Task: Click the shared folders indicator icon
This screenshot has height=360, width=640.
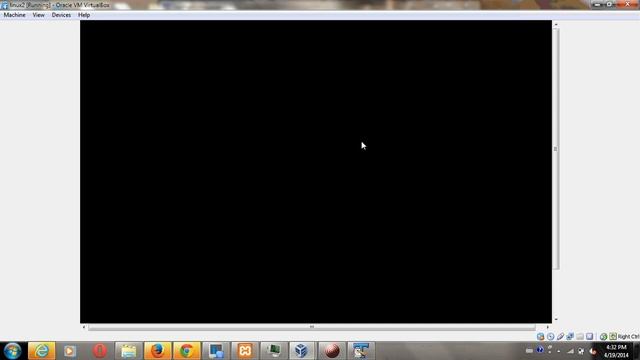Action: coord(580,336)
